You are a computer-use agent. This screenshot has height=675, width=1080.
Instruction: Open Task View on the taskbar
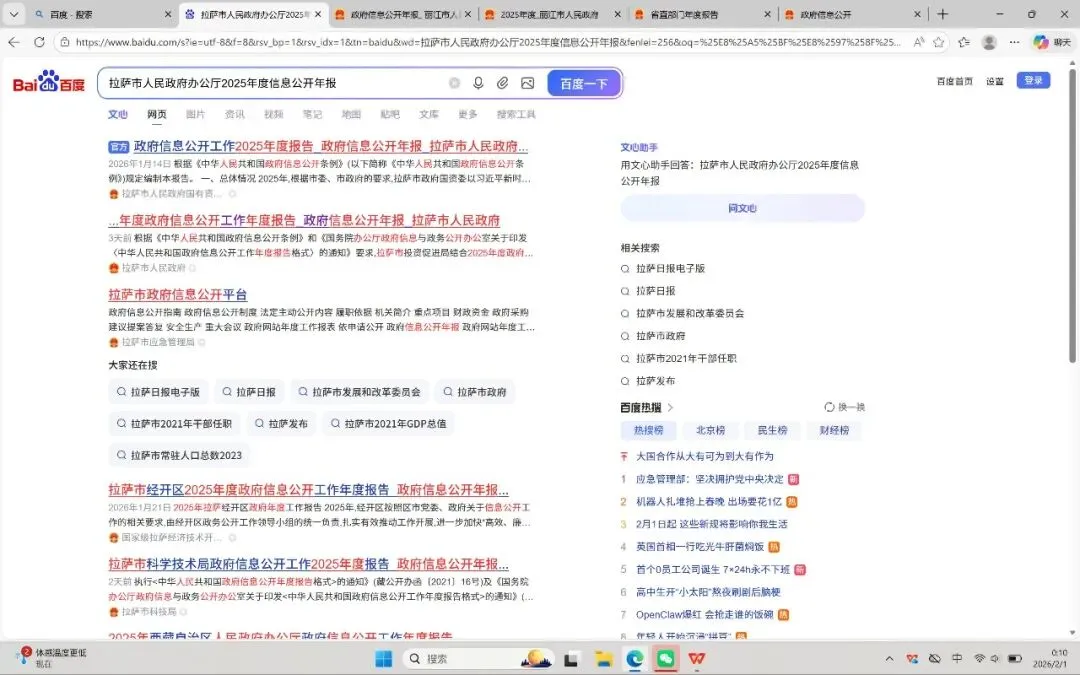point(571,659)
